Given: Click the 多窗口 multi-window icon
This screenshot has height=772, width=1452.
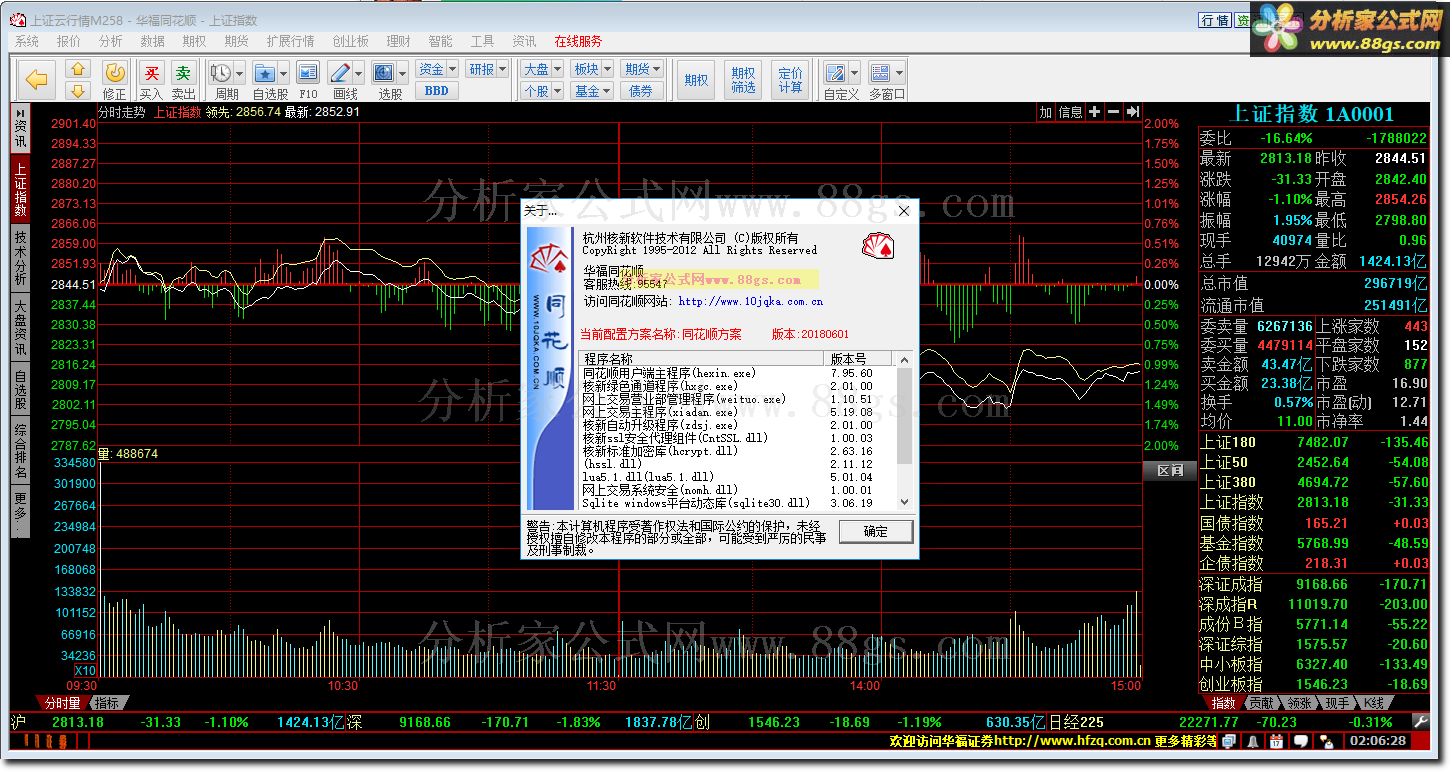Looking at the screenshot, I should pos(880,73).
